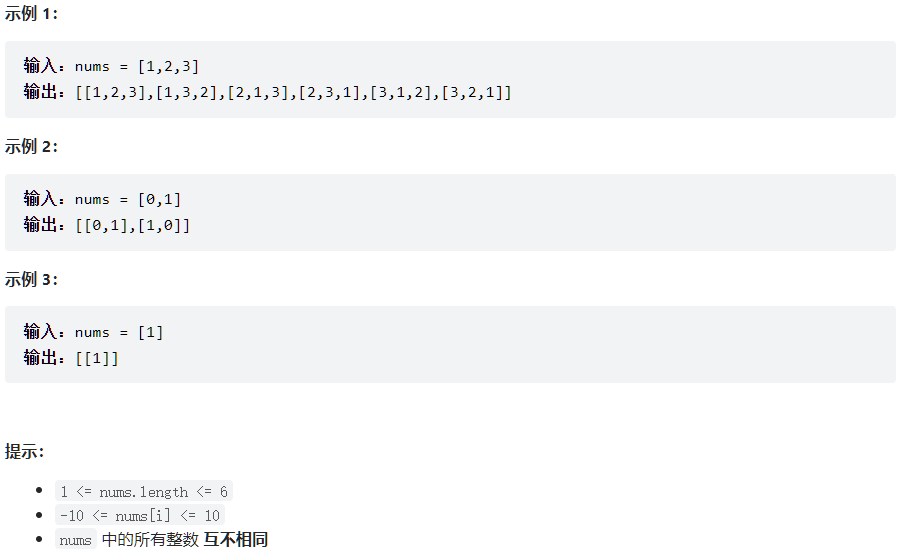Click the 示例 1 heading

[x=31, y=13]
